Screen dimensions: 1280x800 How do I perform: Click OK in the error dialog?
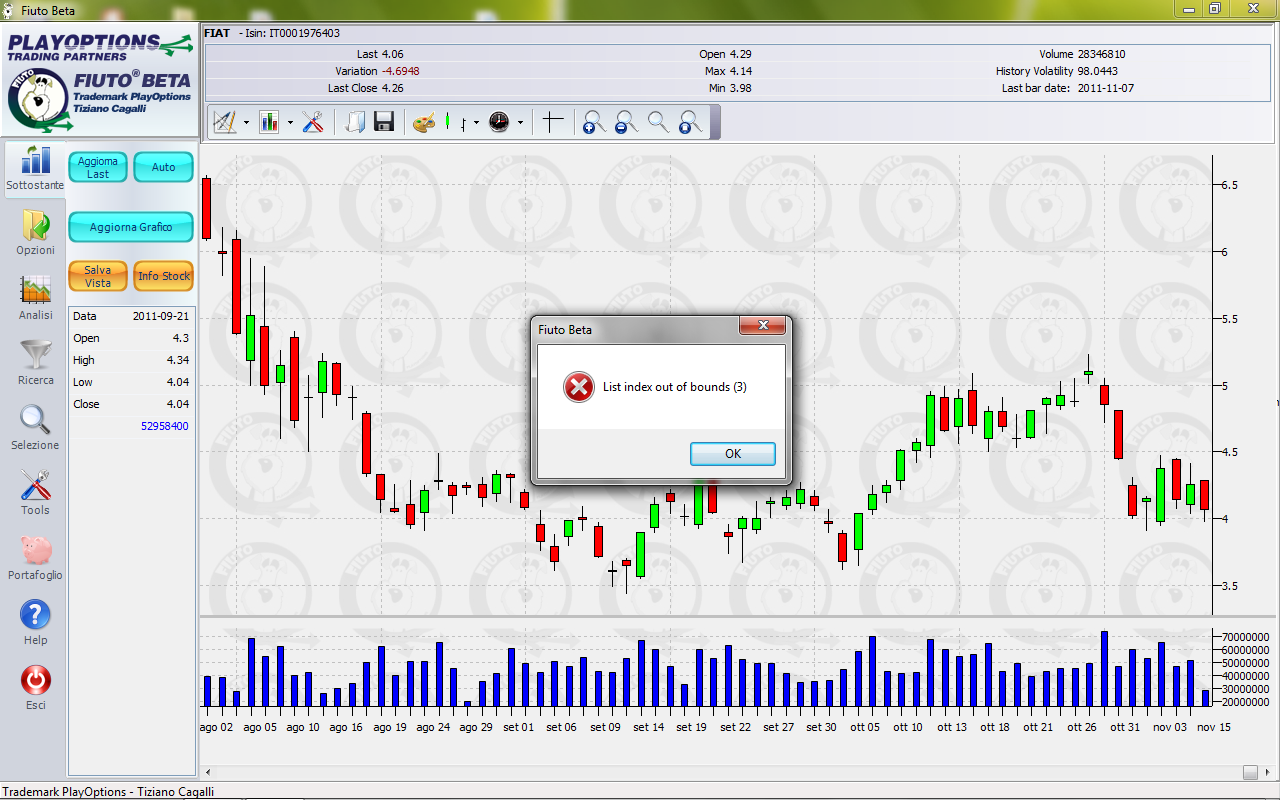pyautogui.click(x=732, y=454)
